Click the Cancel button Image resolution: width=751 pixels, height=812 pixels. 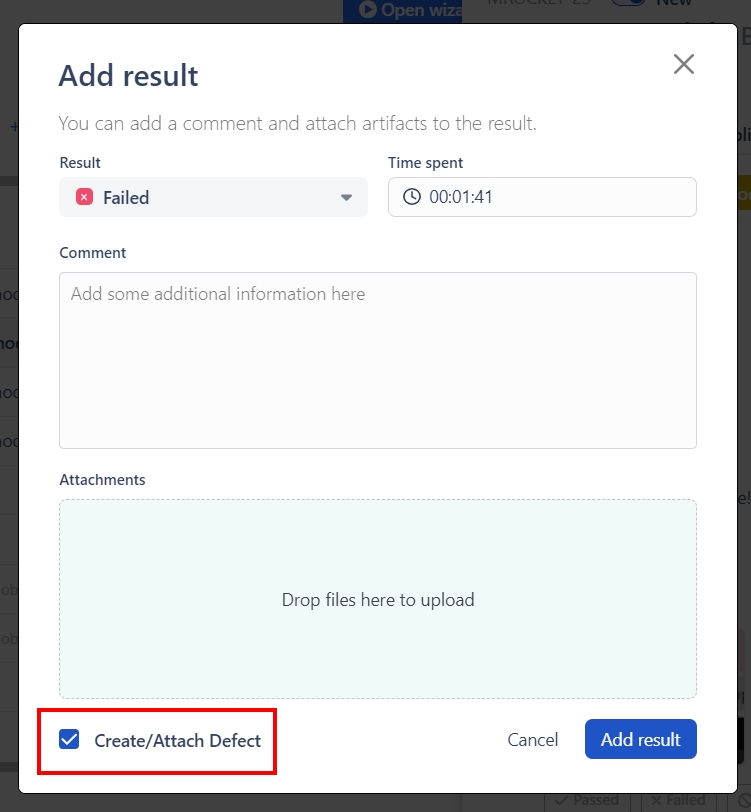click(x=533, y=740)
